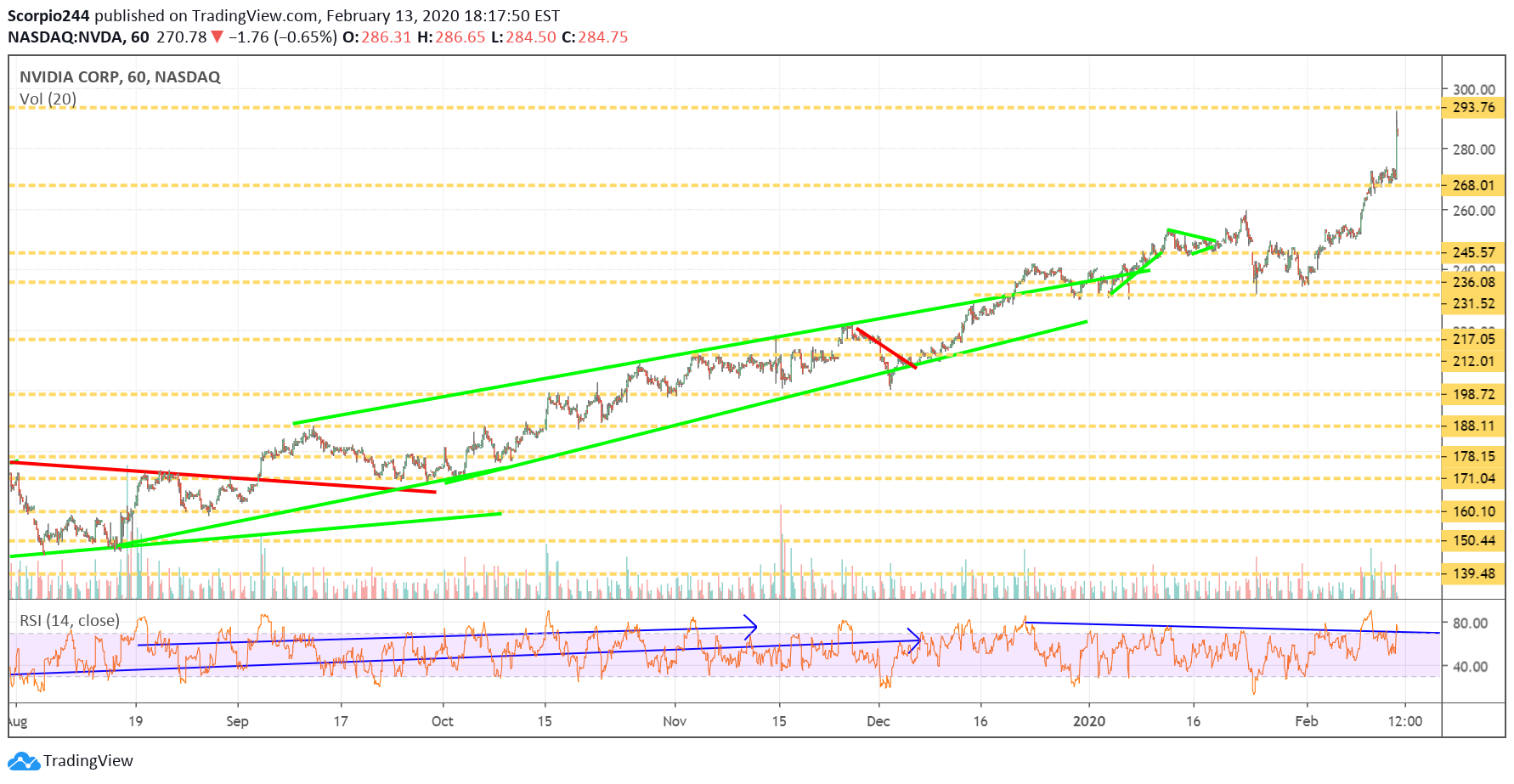
Task: Click the −1.76 (−0.65%) change text
Action: (x=283, y=37)
